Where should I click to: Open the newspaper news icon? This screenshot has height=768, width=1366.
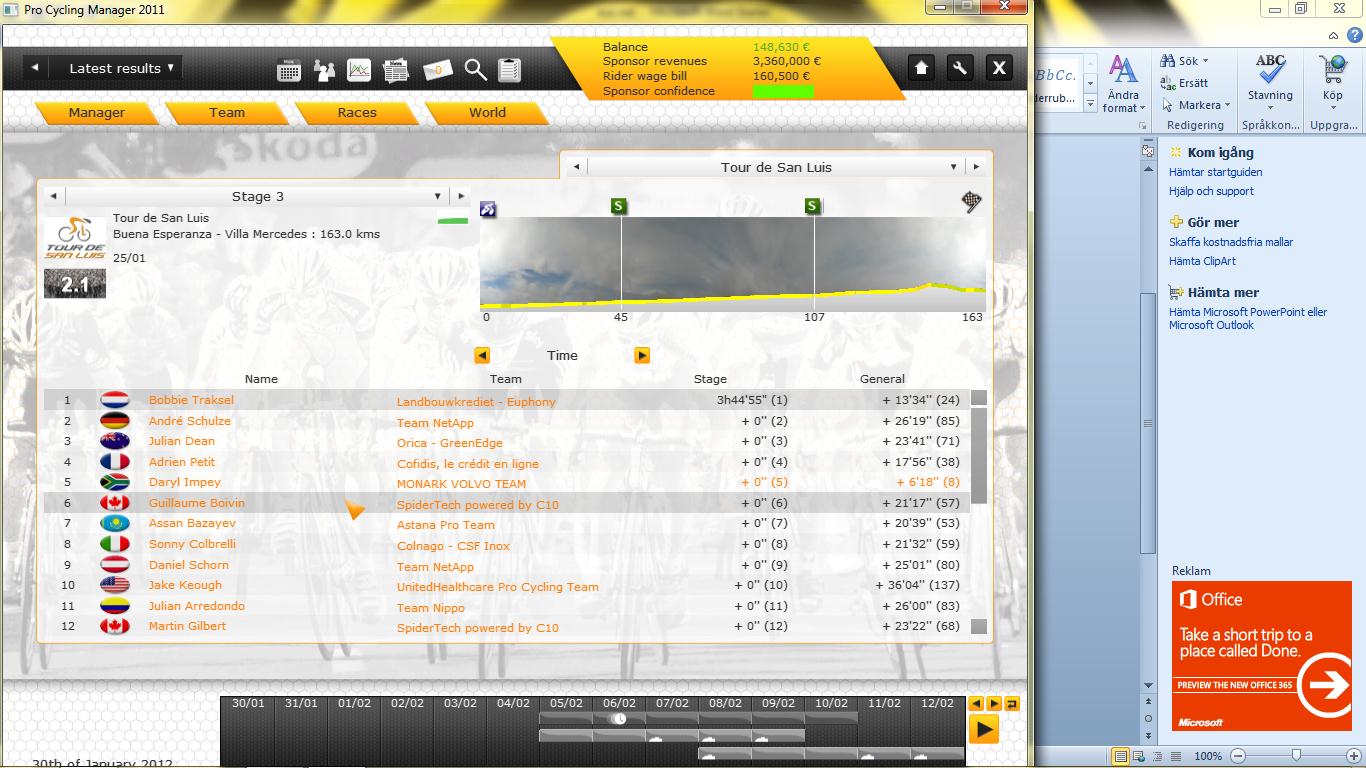point(397,70)
